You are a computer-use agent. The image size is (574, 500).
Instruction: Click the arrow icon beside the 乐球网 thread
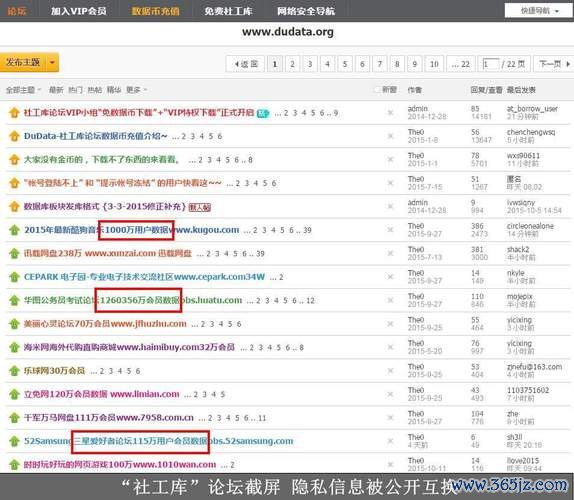[14, 371]
